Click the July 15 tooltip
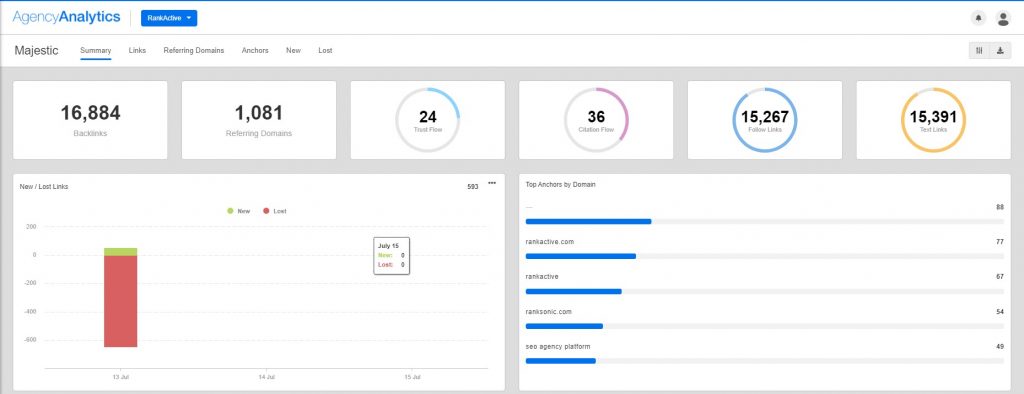Image resolution: width=1024 pixels, height=394 pixels. (392, 255)
